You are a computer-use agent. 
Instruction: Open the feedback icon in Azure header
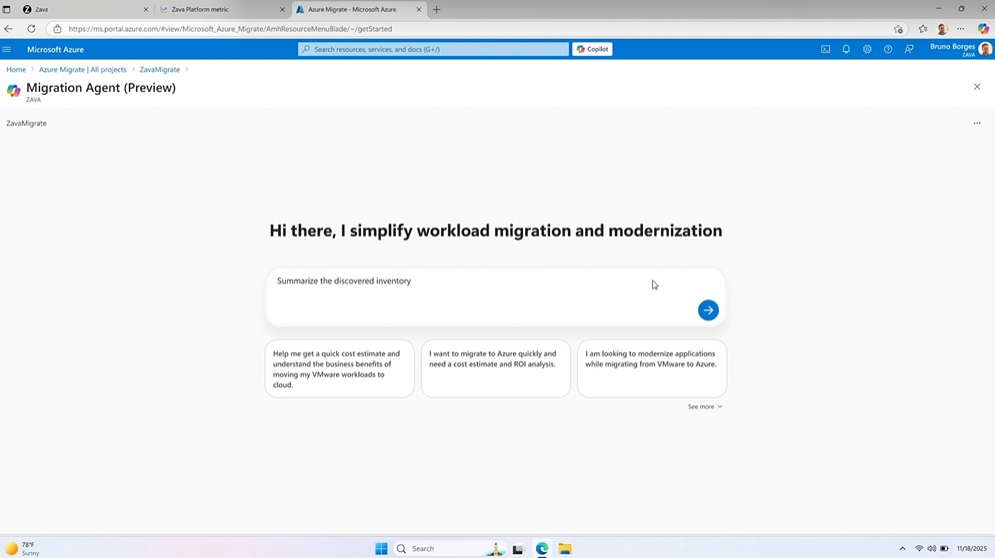click(909, 49)
